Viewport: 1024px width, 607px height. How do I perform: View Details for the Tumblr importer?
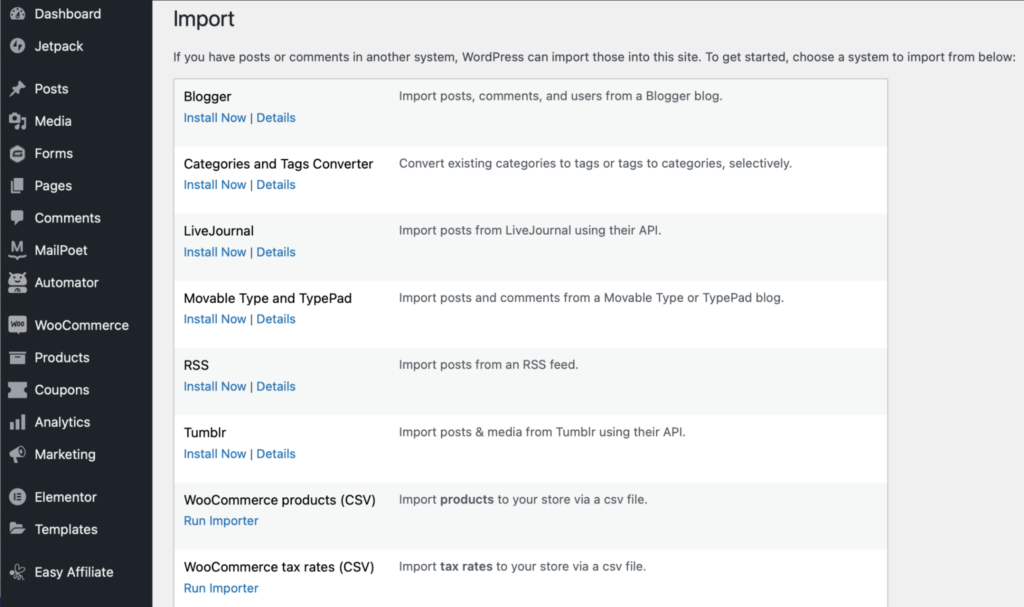pyautogui.click(x=276, y=453)
